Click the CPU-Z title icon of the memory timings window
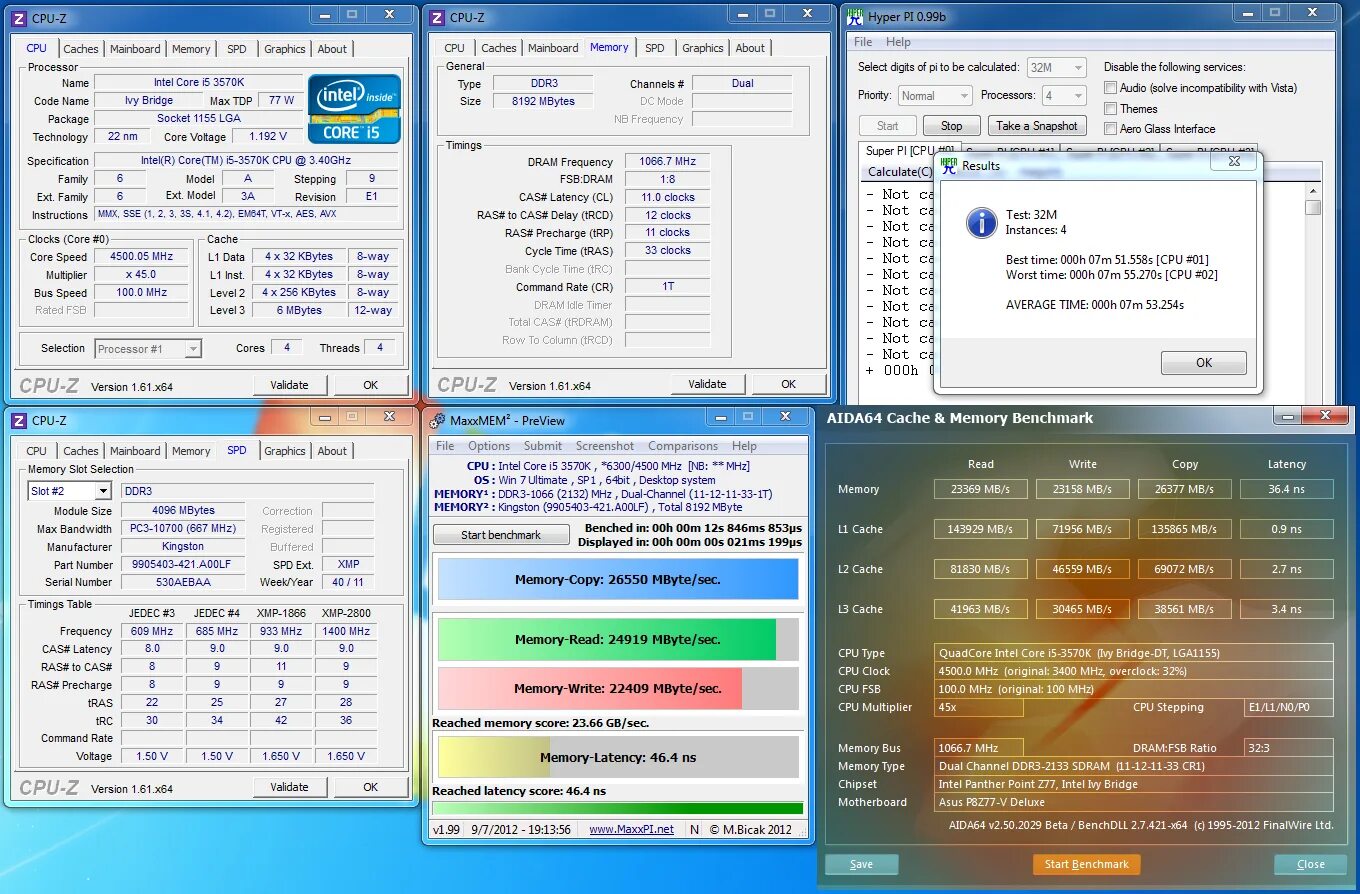Screen dimensions: 1360x894 tap(437, 18)
